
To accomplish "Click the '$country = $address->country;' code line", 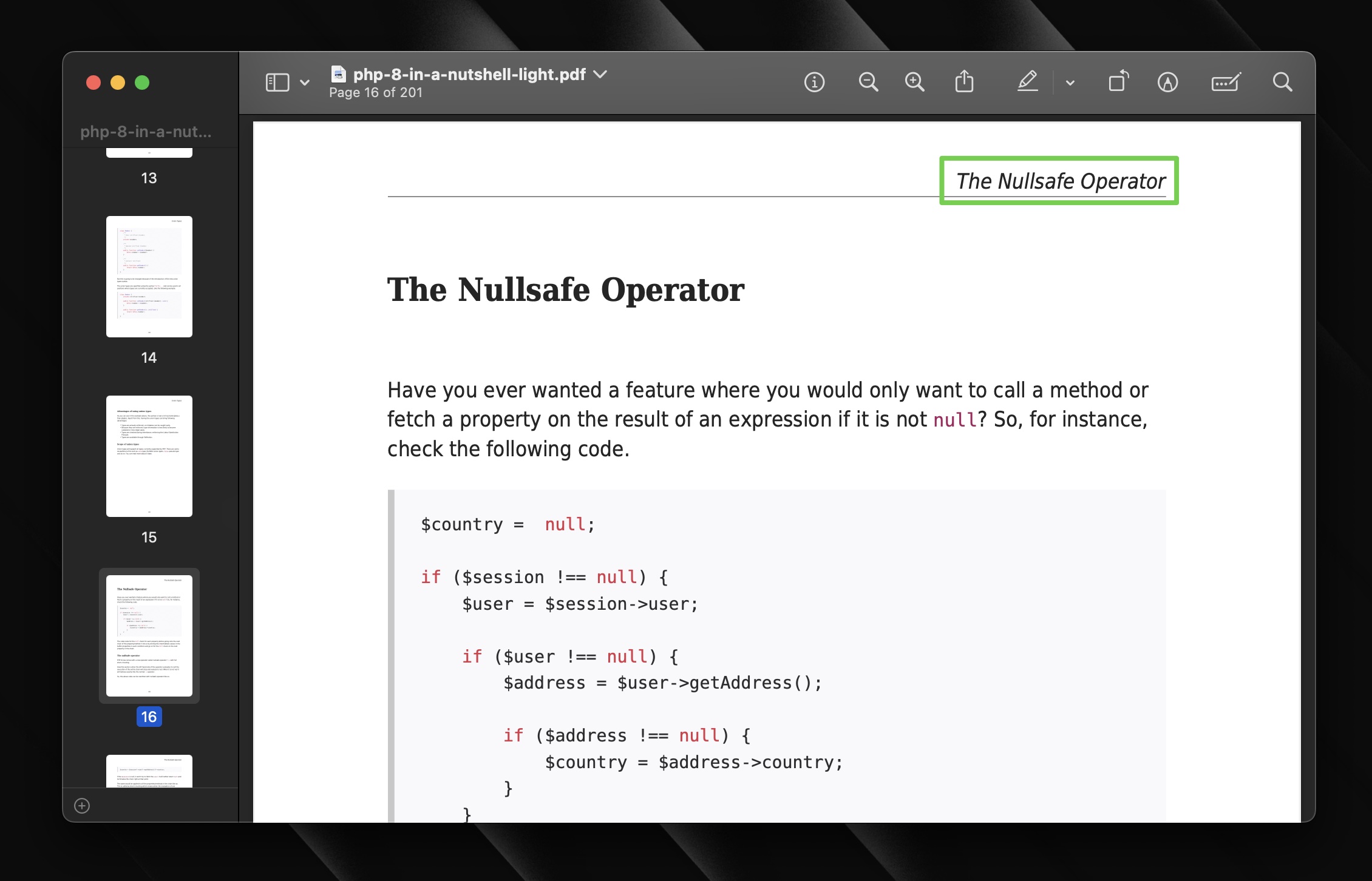I will coord(694,762).
